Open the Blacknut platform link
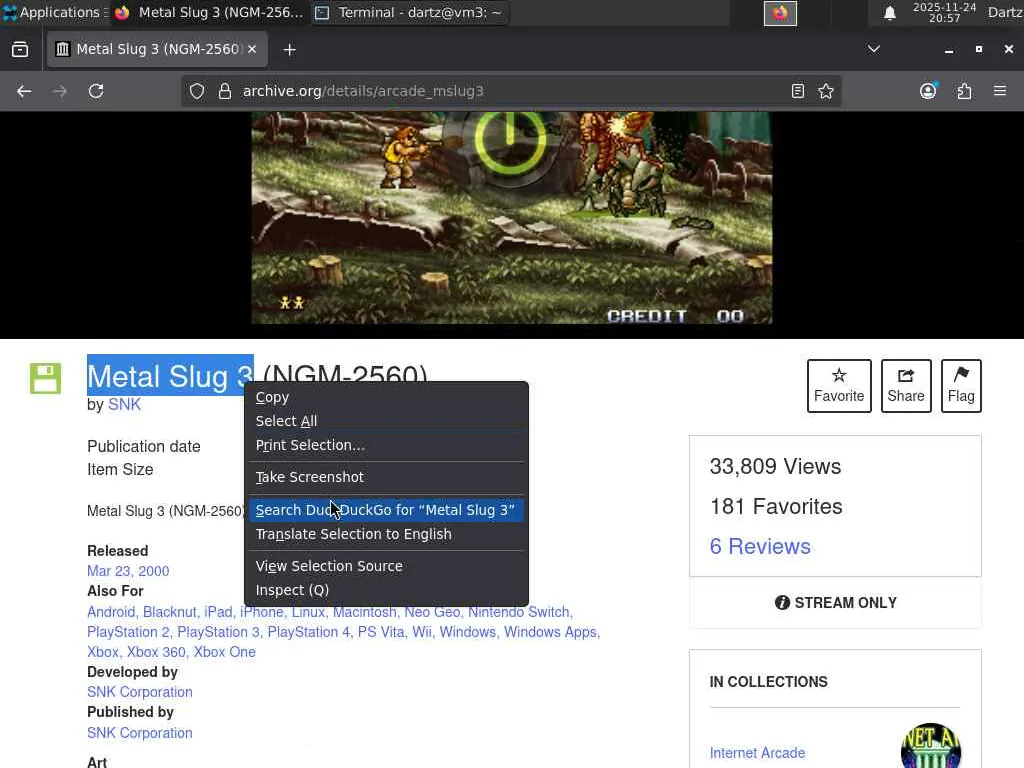This screenshot has width=1024, height=768. click(x=169, y=612)
